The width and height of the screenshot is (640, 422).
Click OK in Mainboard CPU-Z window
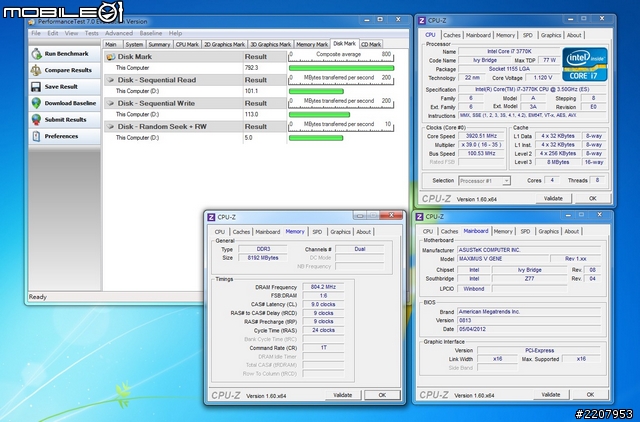click(590, 395)
